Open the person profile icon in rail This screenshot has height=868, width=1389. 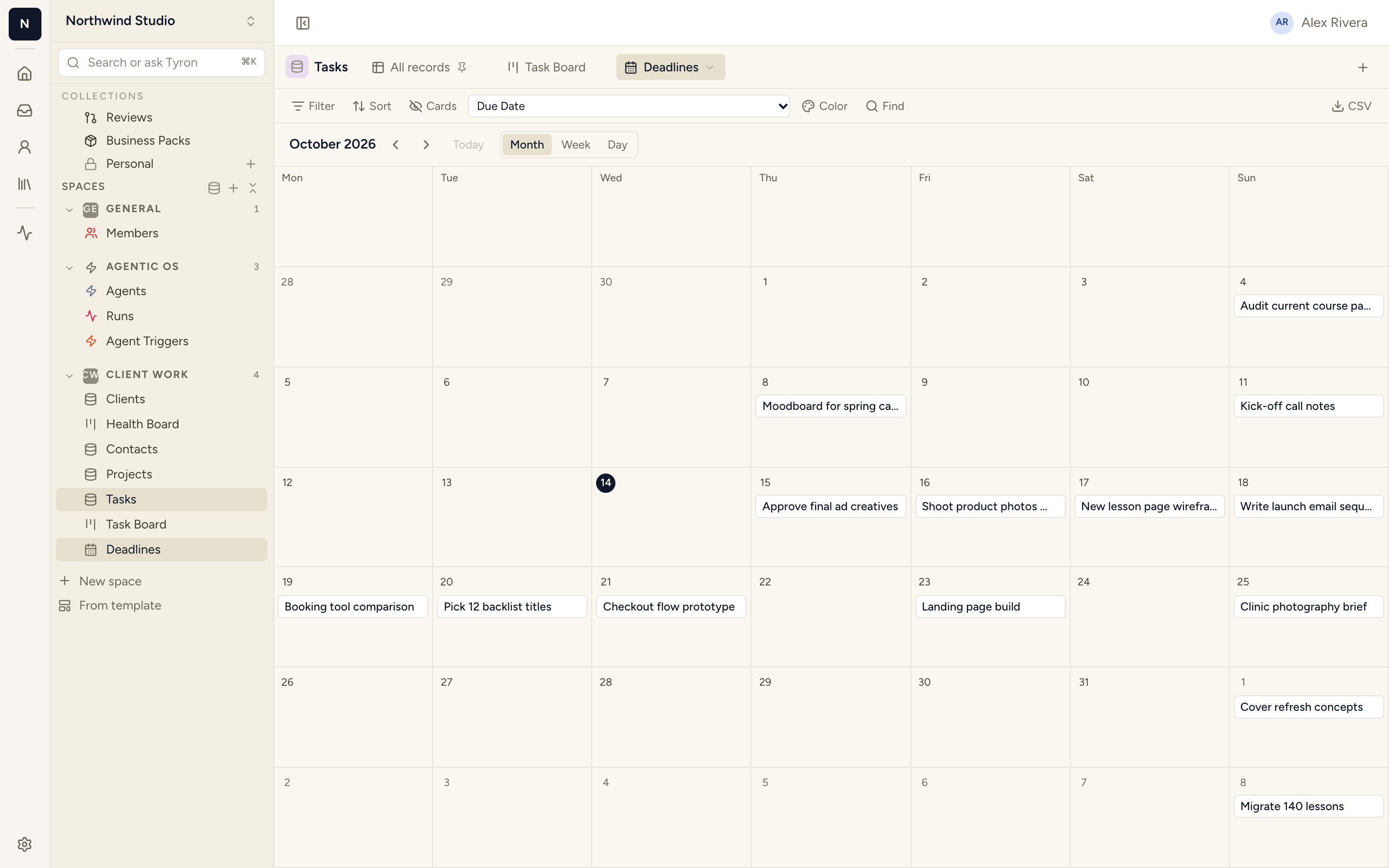25,147
